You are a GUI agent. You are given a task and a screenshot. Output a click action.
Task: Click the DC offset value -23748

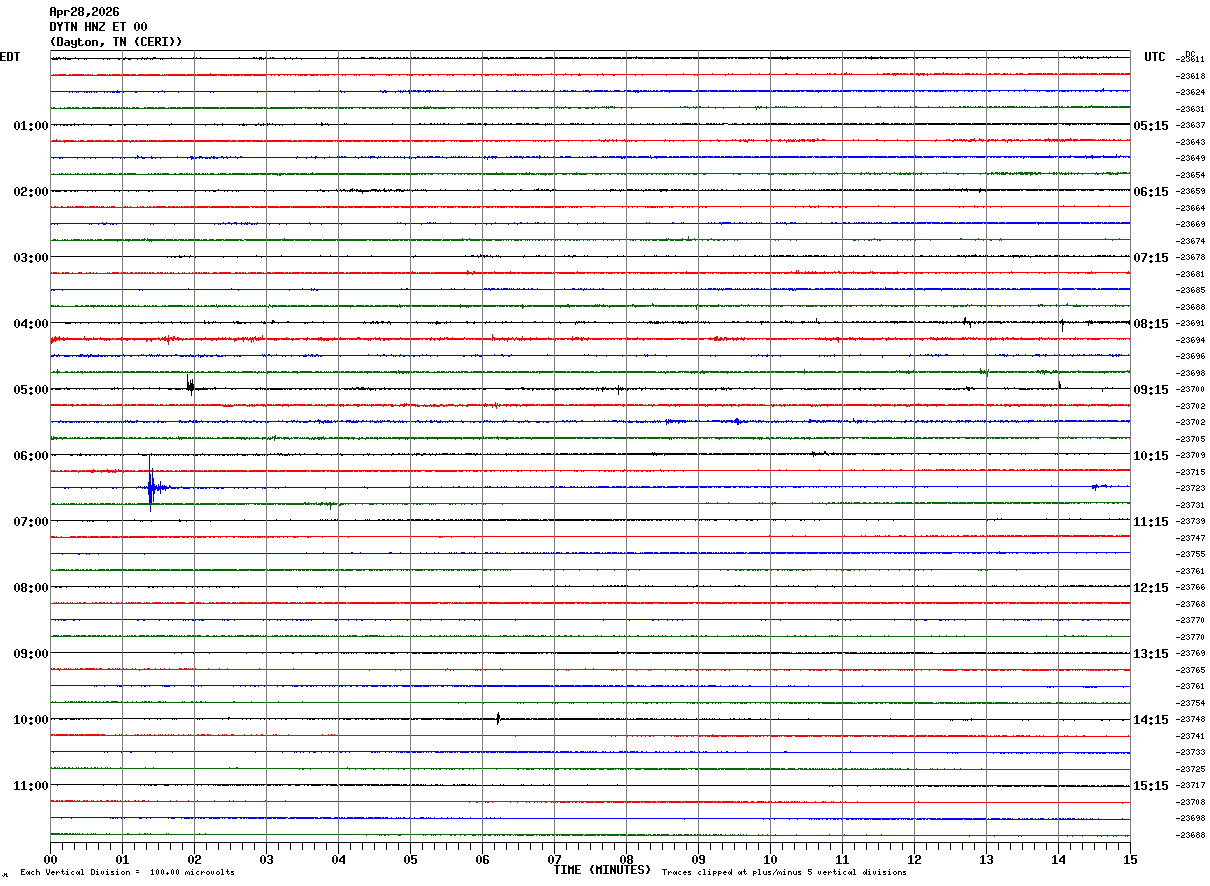pos(1190,720)
